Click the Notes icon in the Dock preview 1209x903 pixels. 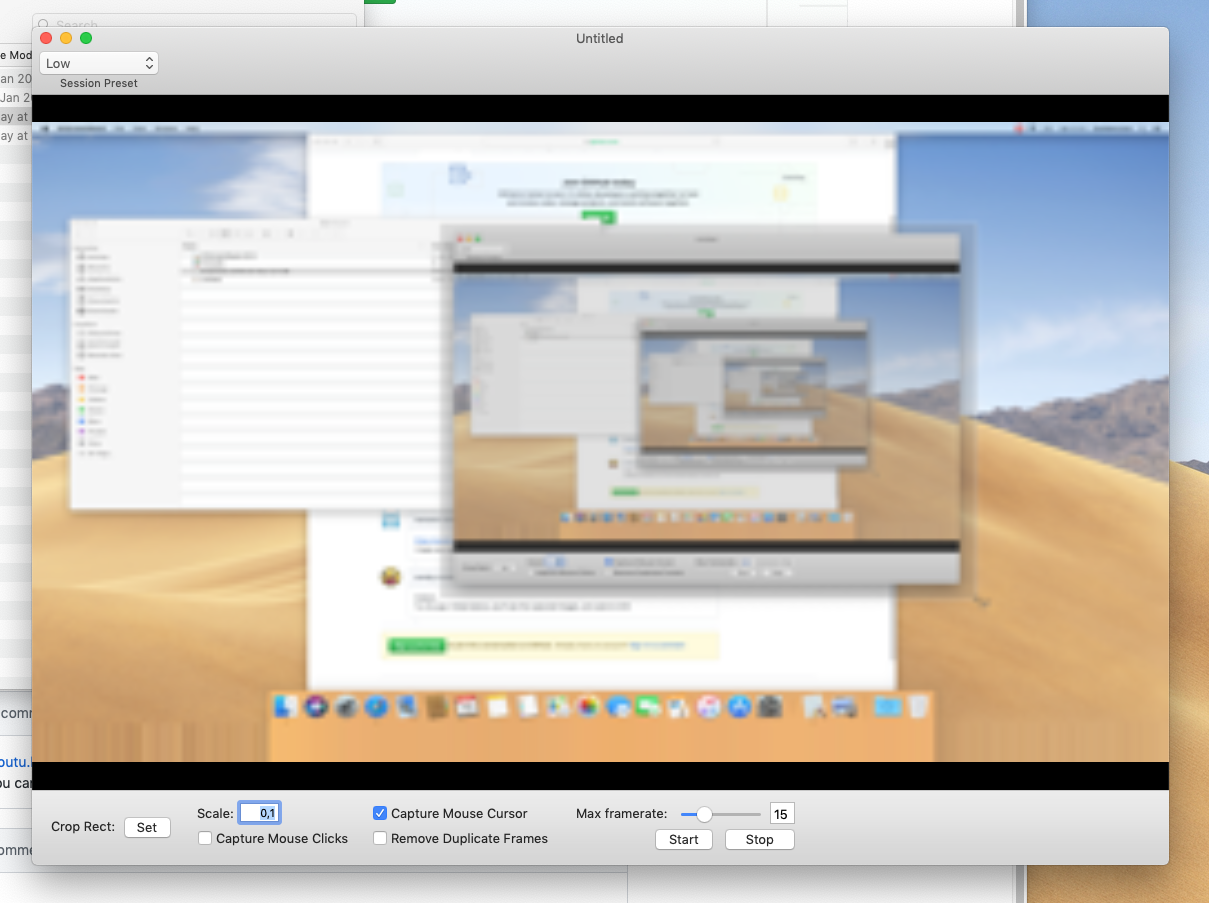(495, 708)
